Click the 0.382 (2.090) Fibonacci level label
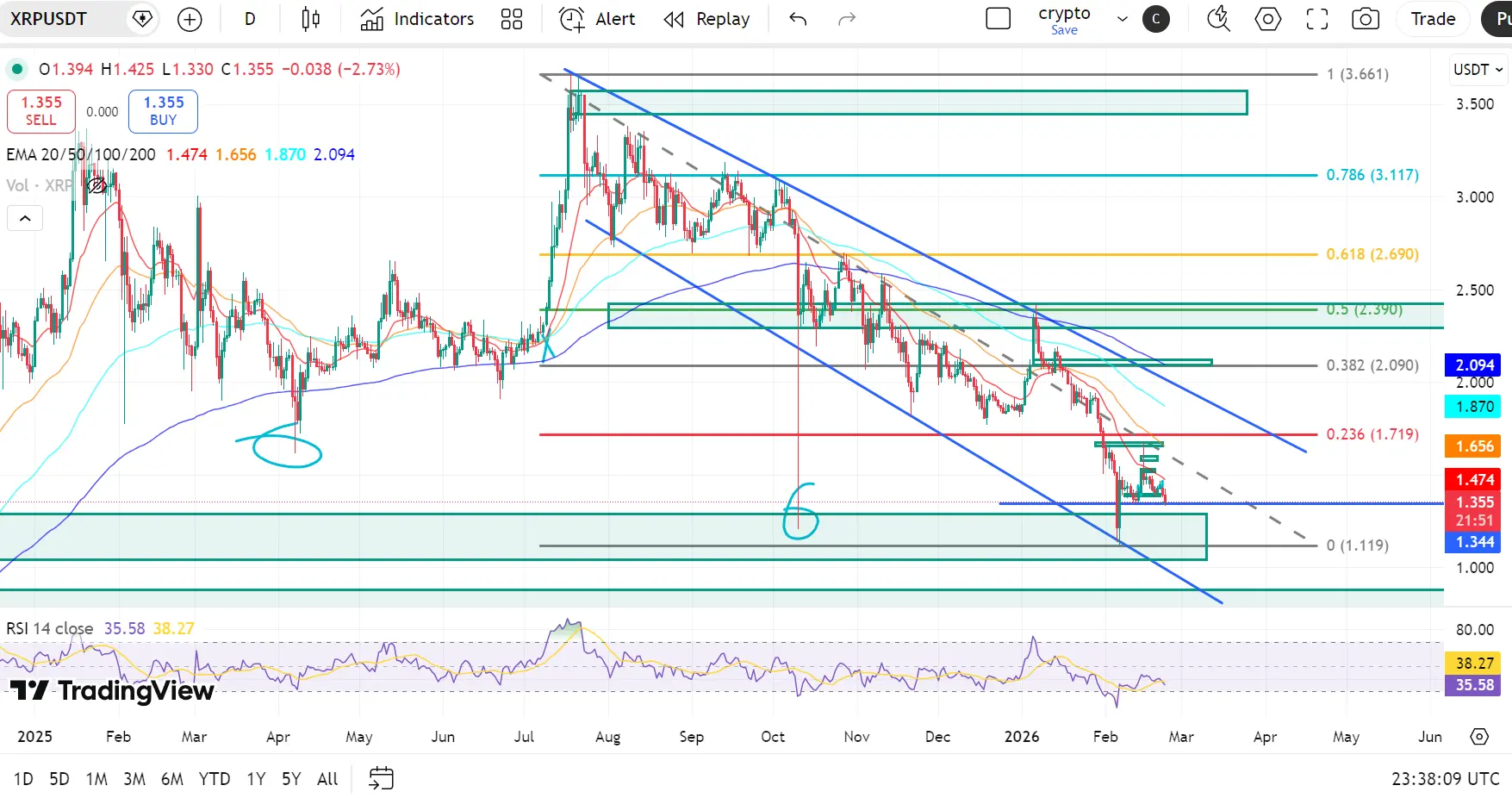The height and width of the screenshot is (798, 1512). (1372, 365)
